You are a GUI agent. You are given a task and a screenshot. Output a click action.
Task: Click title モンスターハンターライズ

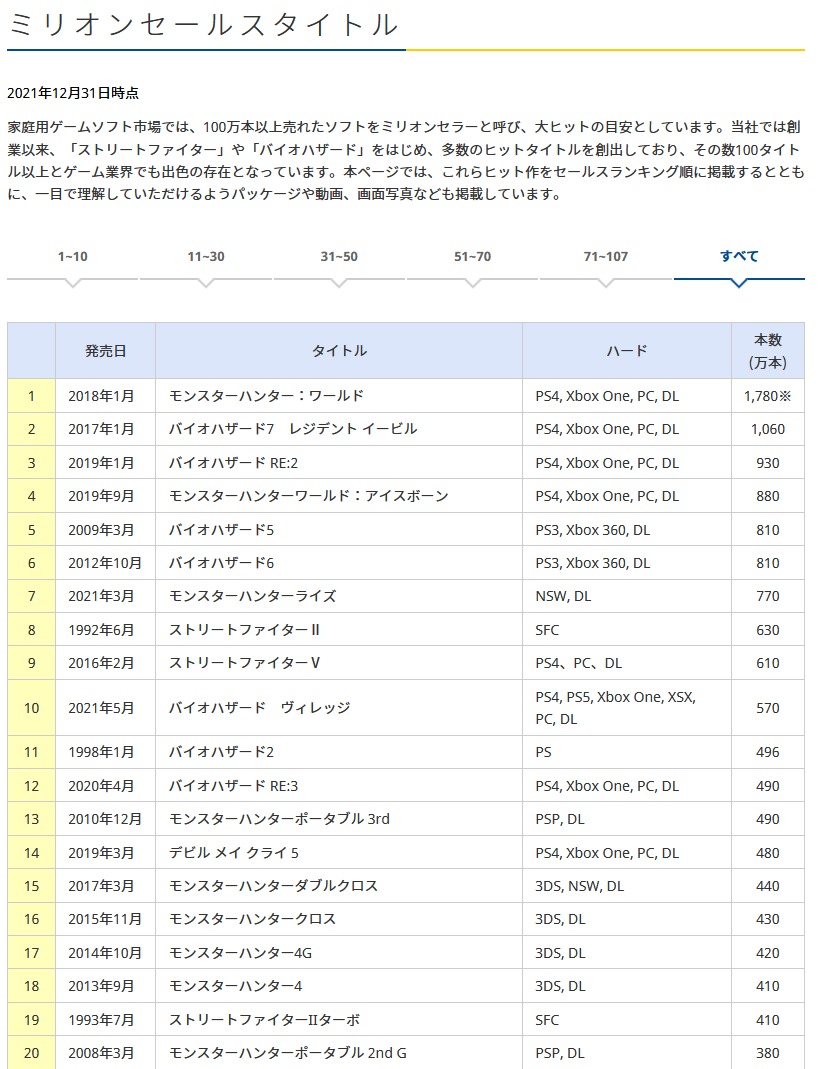click(252, 597)
